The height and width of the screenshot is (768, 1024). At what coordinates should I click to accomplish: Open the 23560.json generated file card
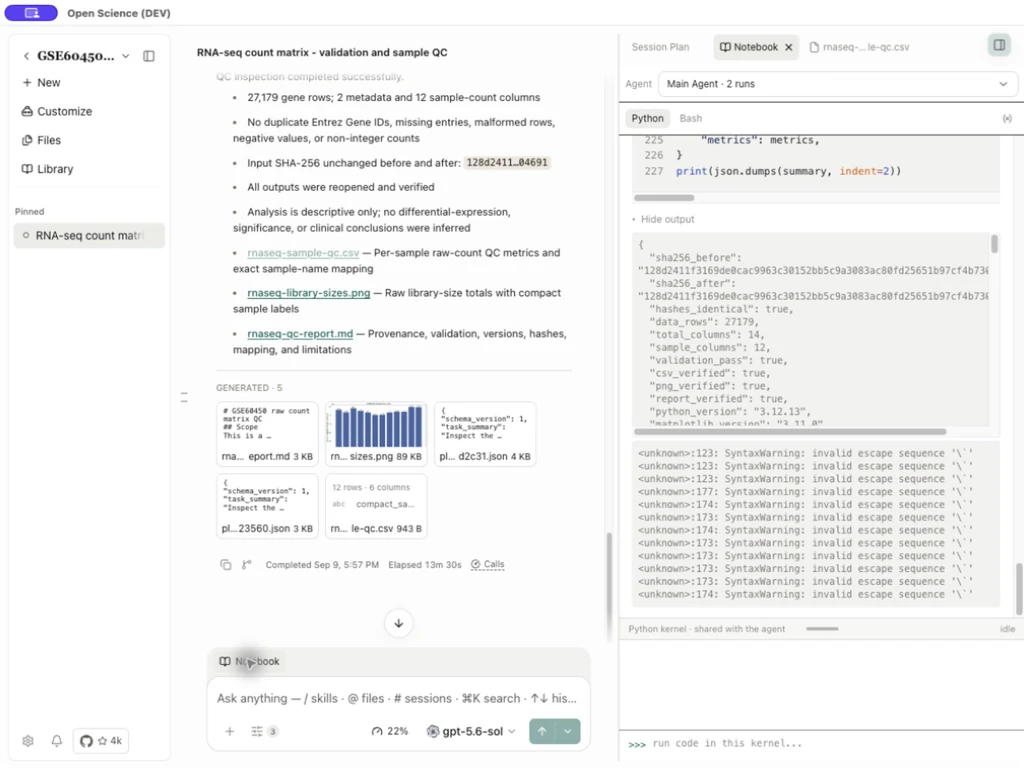[x=267, y=506]
